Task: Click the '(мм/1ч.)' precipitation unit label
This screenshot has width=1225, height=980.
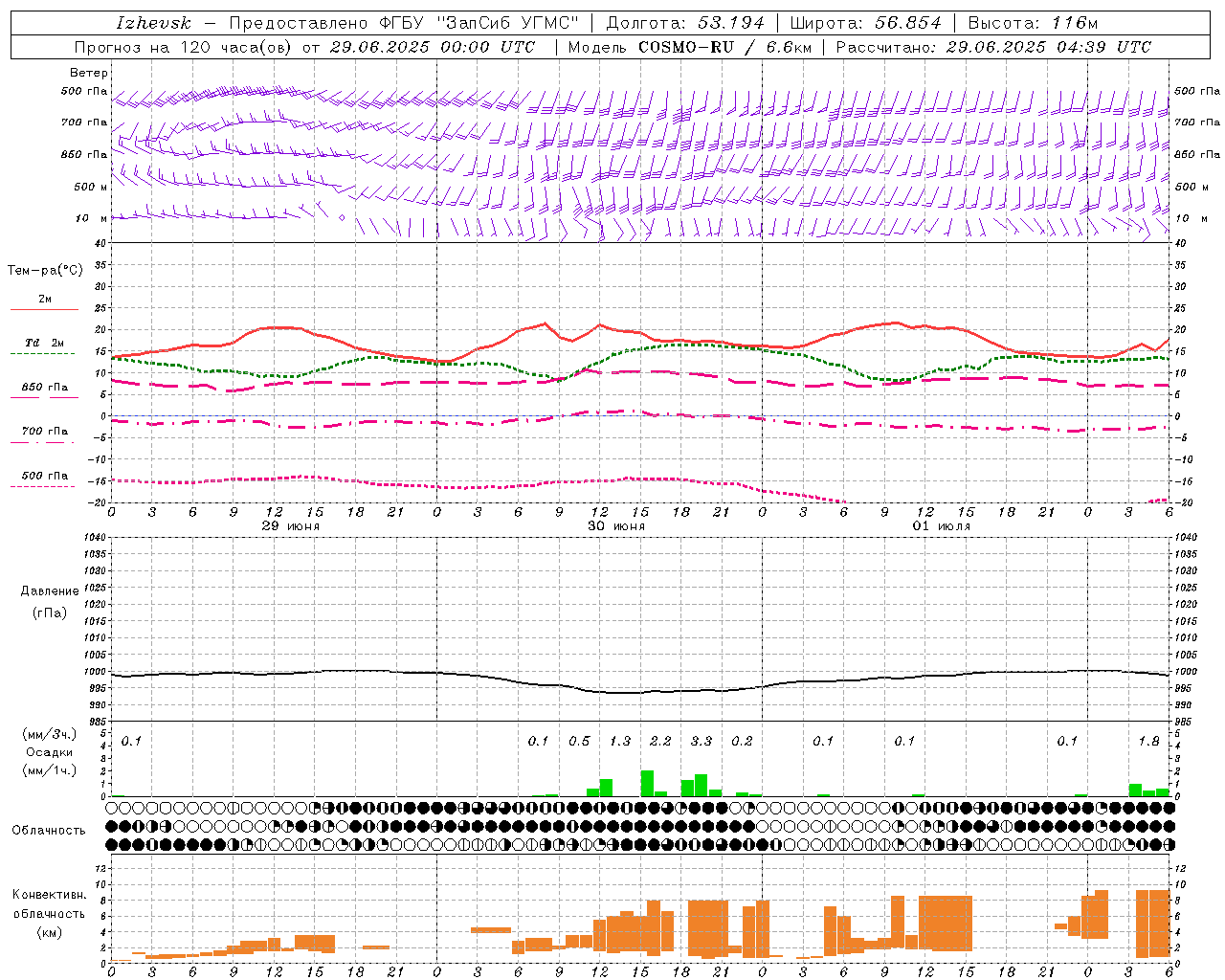Action: pyautogui.click(x=49, y=770)
